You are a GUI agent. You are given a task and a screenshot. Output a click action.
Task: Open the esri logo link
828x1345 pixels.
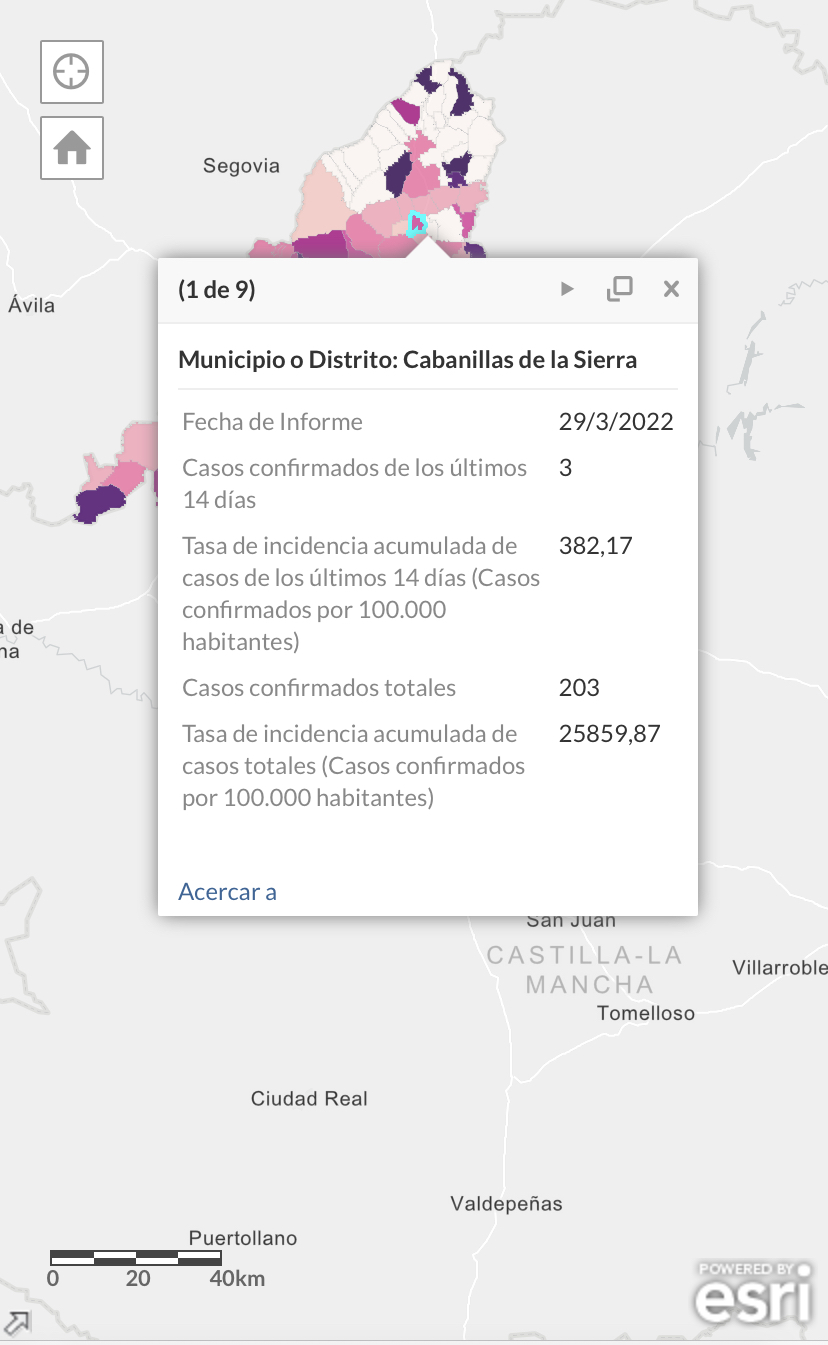coord(754,1292)
